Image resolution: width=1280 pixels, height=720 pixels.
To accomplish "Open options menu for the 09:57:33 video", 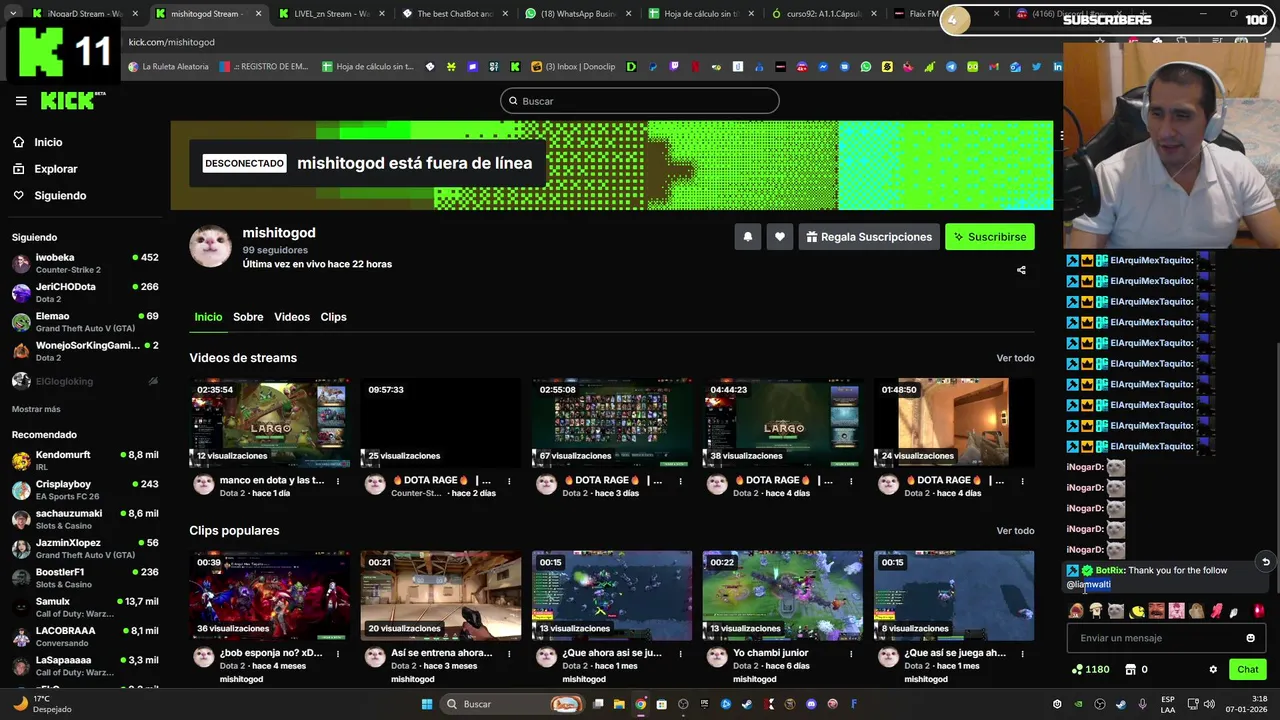I will click(x=509, y=481).
